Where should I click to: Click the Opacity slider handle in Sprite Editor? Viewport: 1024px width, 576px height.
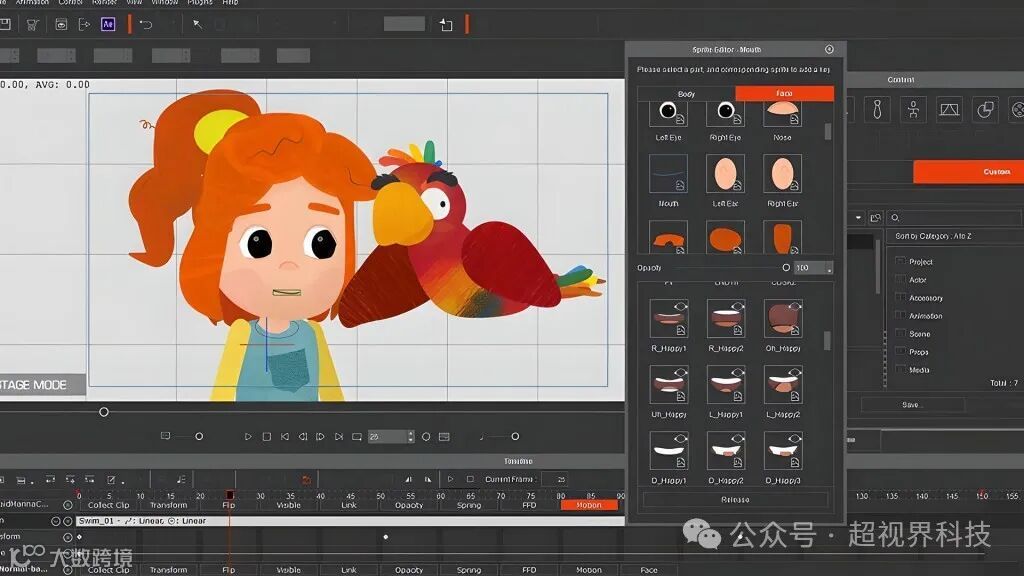[786, 268]
